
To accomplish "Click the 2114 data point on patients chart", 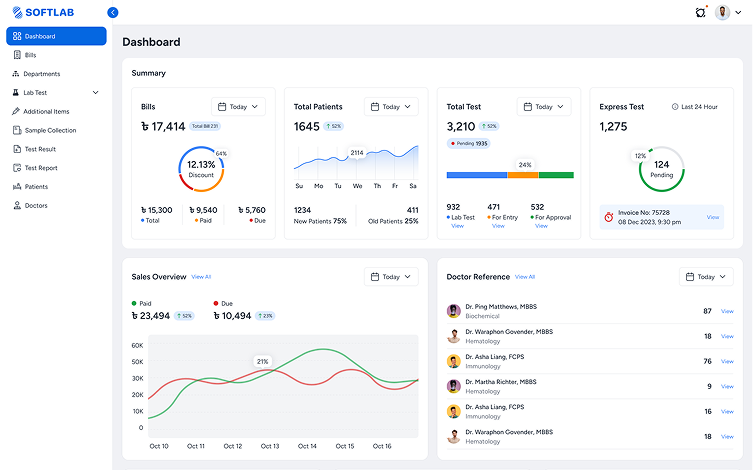I will [x=357, y=153].
